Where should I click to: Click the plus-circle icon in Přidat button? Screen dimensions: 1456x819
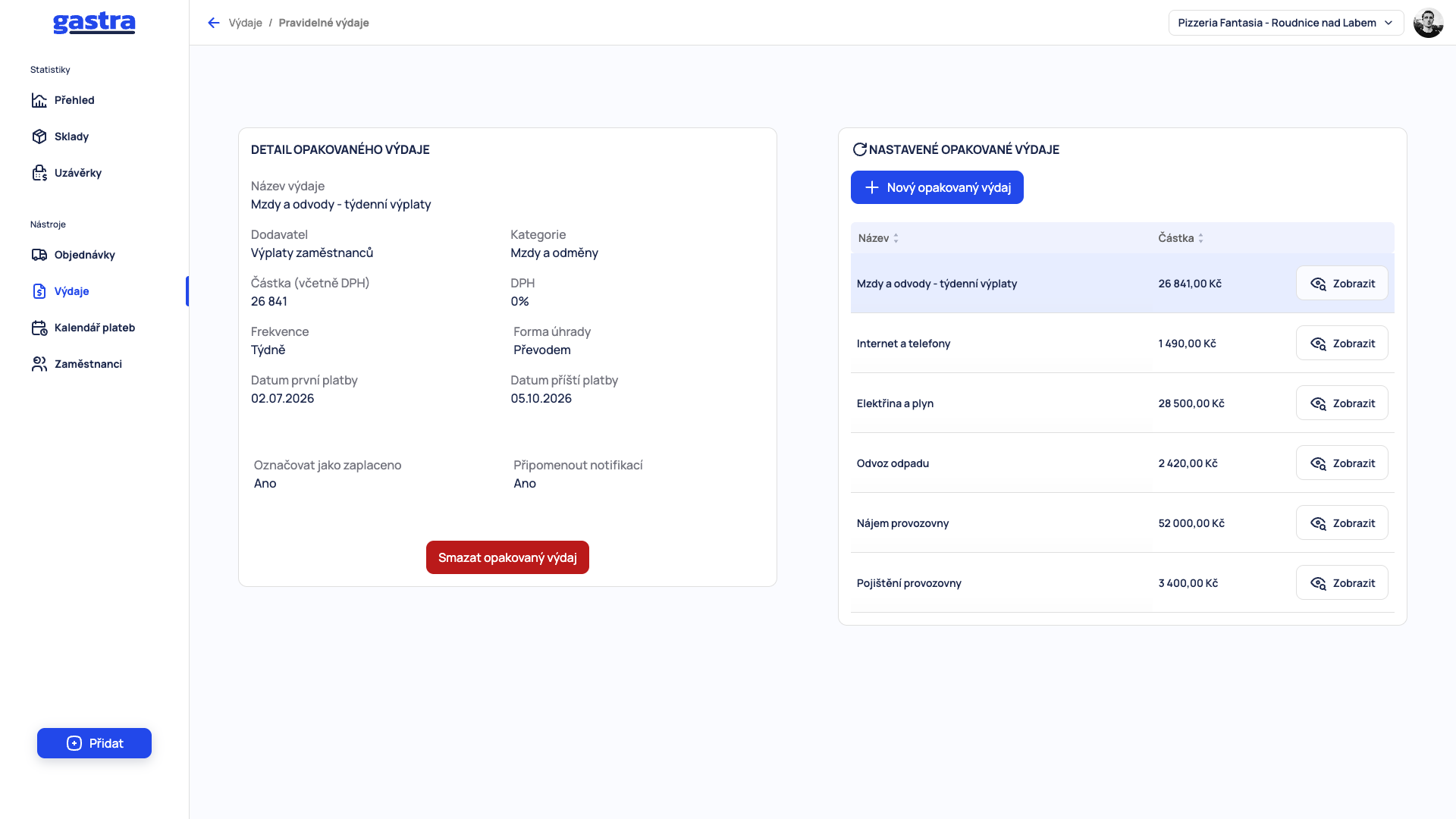(74, 743)
